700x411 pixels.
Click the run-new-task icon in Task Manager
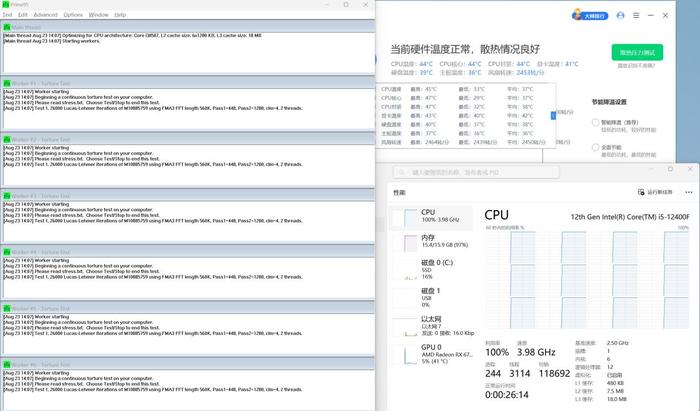(641, 192)
